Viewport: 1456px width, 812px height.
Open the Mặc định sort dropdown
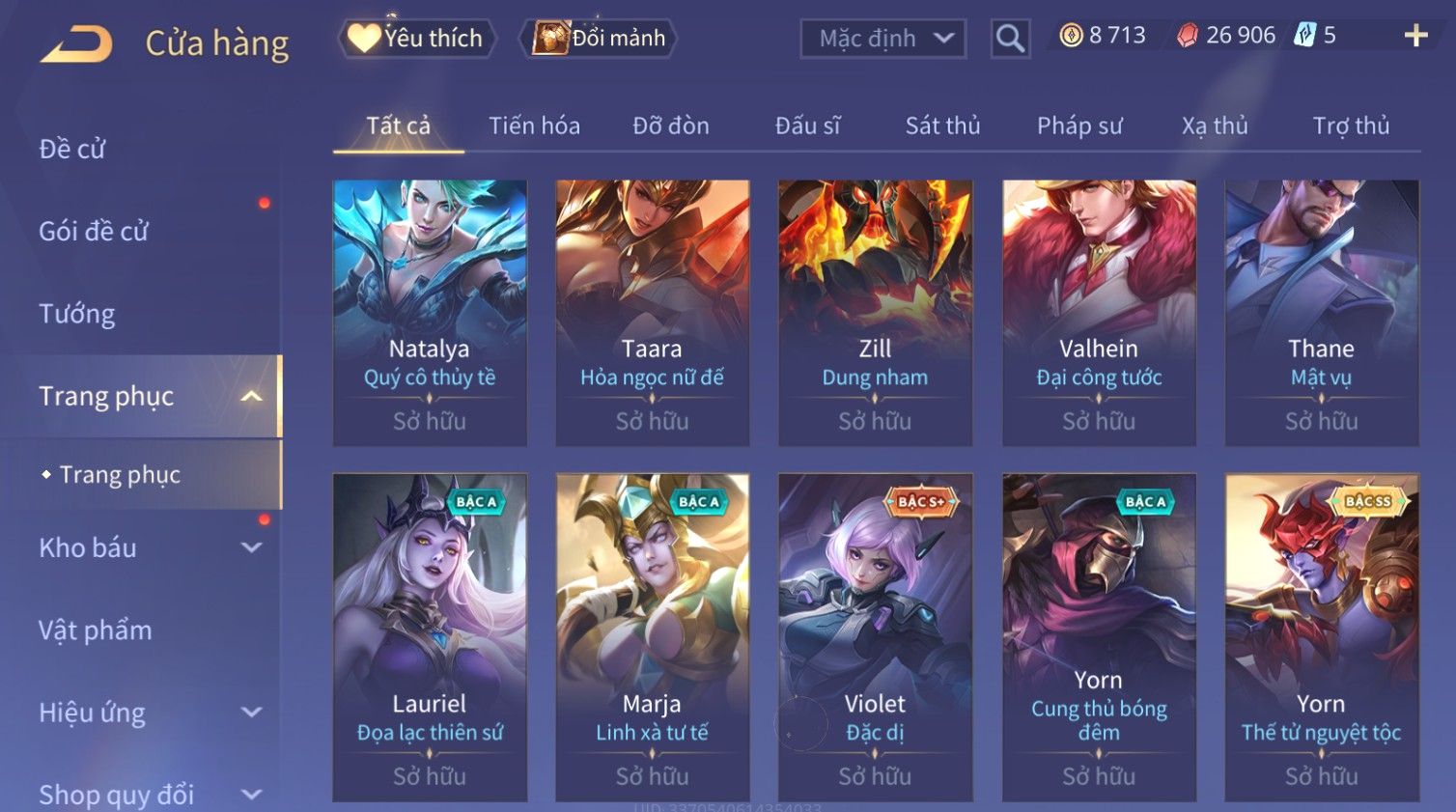click(x=883, y=39)
